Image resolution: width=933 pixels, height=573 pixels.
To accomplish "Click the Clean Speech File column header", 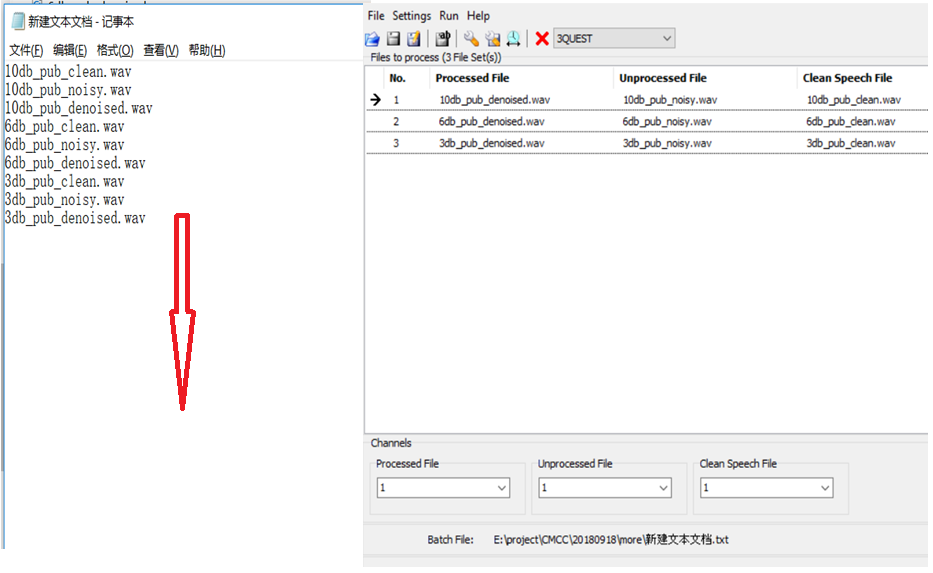I will 847,78.
